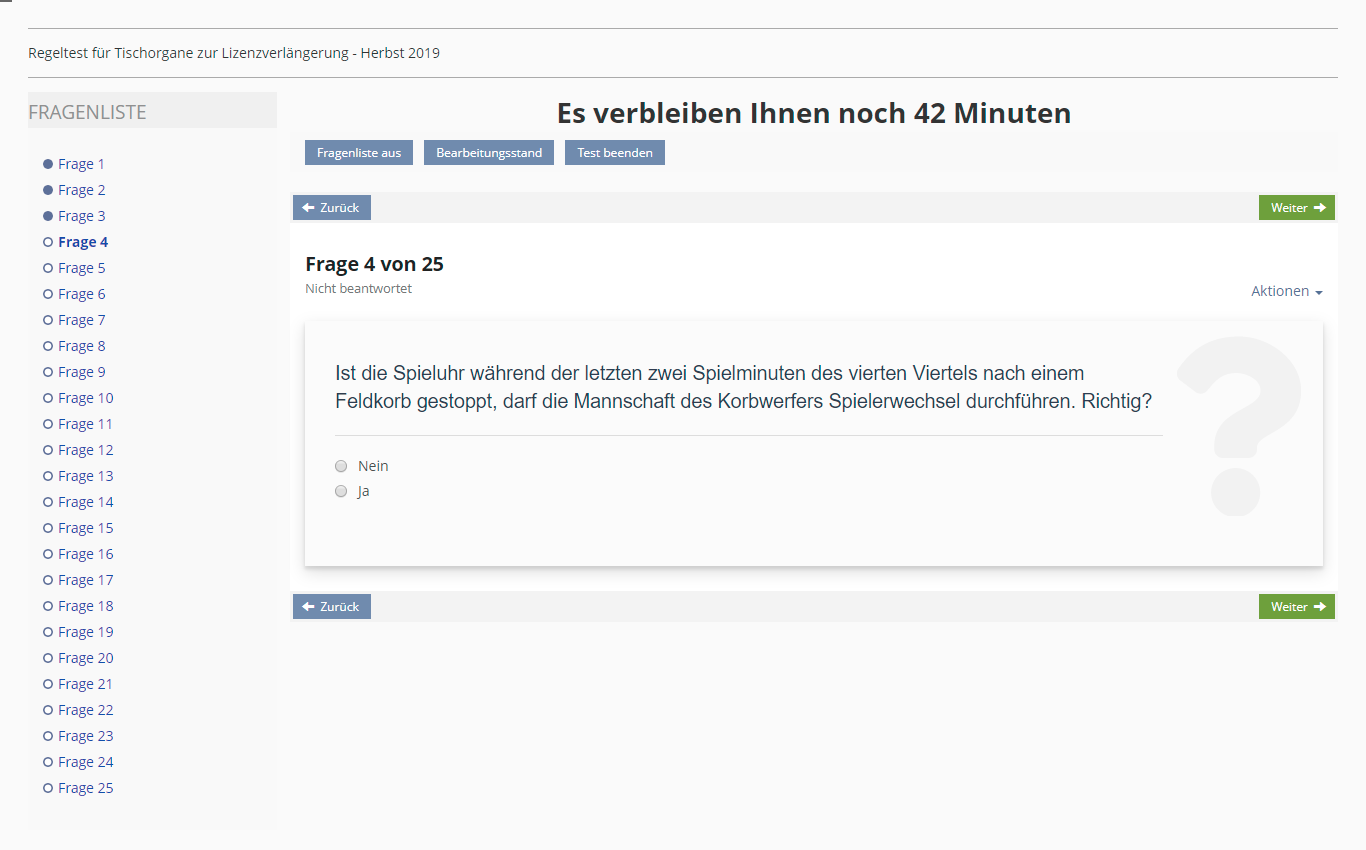This screenshot has width=1366, height=850.
Task: Open the Frage 25 link
Action: point(85,788)
